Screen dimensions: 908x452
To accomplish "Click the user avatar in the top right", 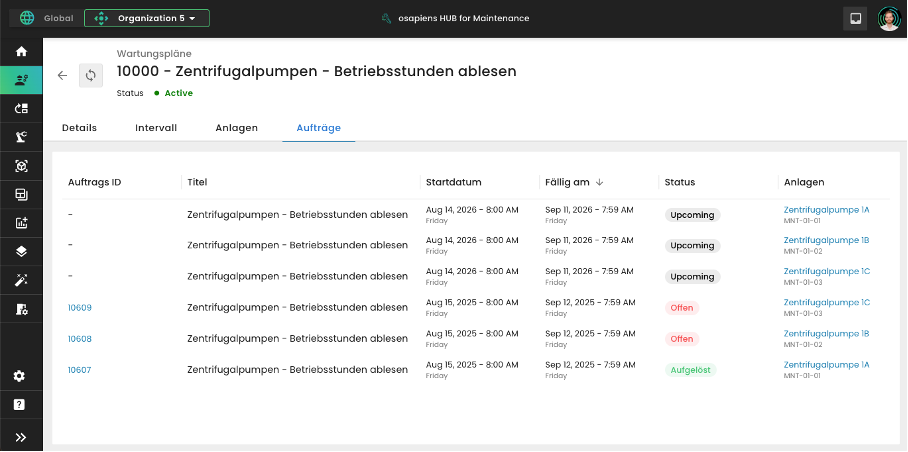I will [x=888, y=18].
